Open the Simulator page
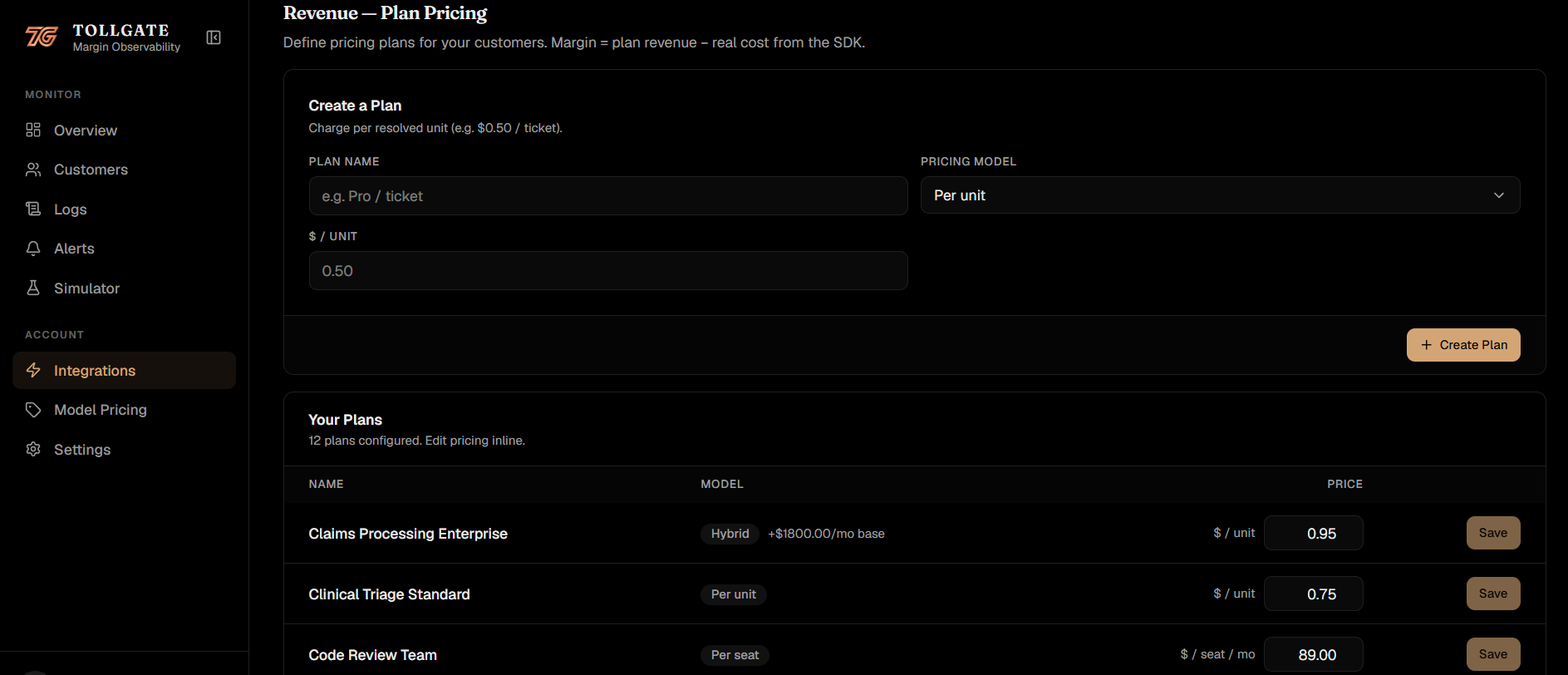 pos(124,288)
